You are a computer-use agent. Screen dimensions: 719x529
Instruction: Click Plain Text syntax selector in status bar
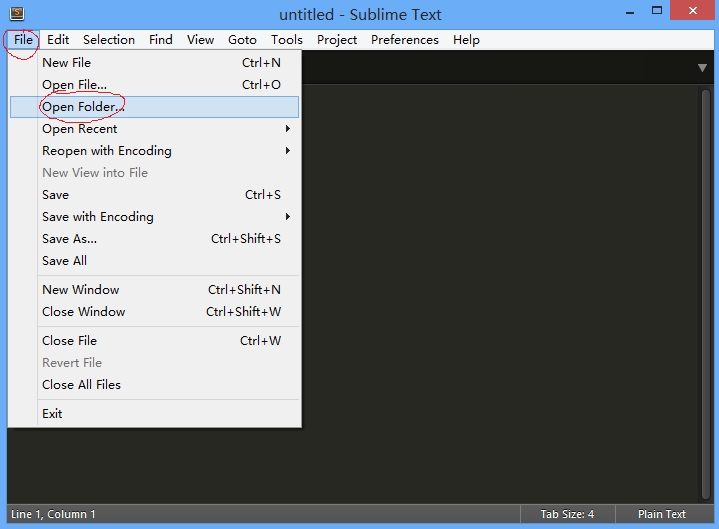click(x=662, y=514)
